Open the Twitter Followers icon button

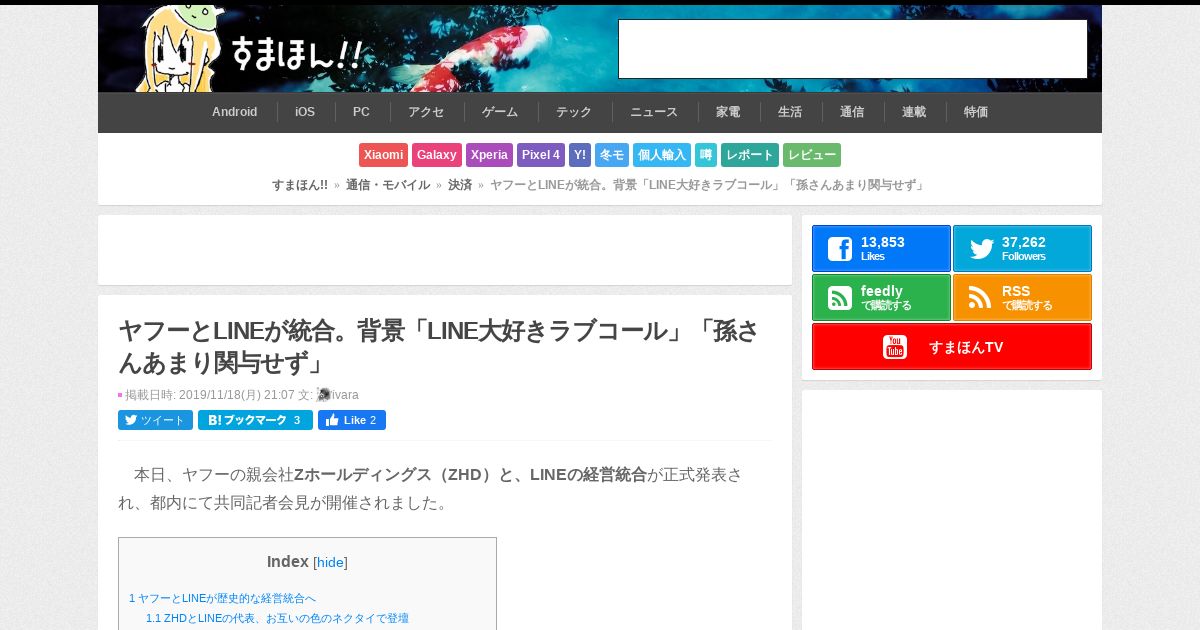pos(1022,248)
